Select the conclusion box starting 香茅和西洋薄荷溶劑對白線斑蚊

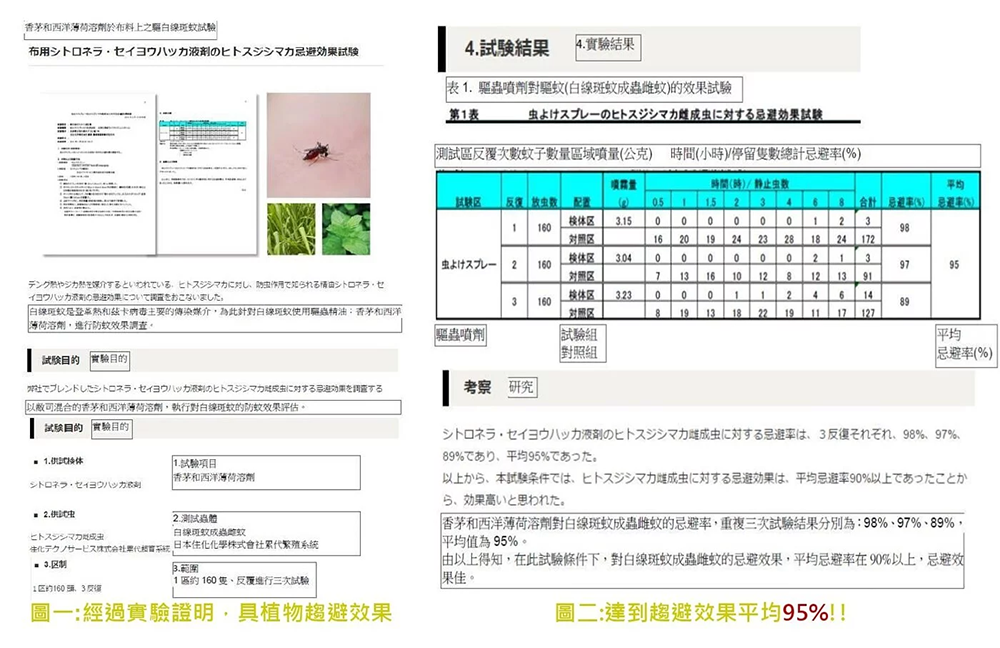click(x=702, y=550)
